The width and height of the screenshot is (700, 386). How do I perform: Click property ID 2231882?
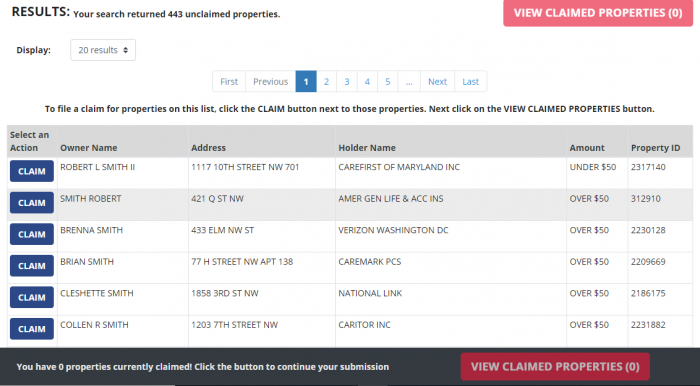pos(648,325)
